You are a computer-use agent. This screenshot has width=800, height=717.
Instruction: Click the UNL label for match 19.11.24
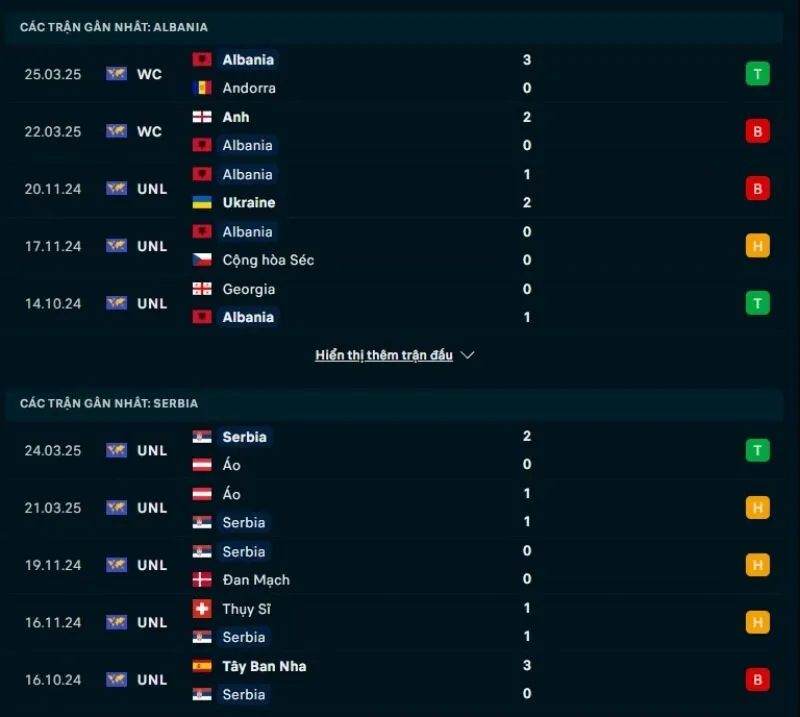point(152,565)
